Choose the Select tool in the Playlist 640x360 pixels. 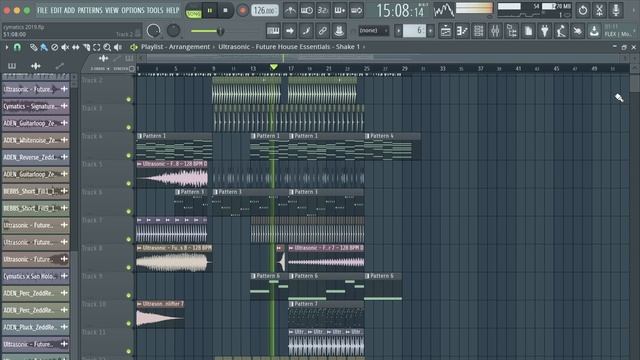point(97,47)
